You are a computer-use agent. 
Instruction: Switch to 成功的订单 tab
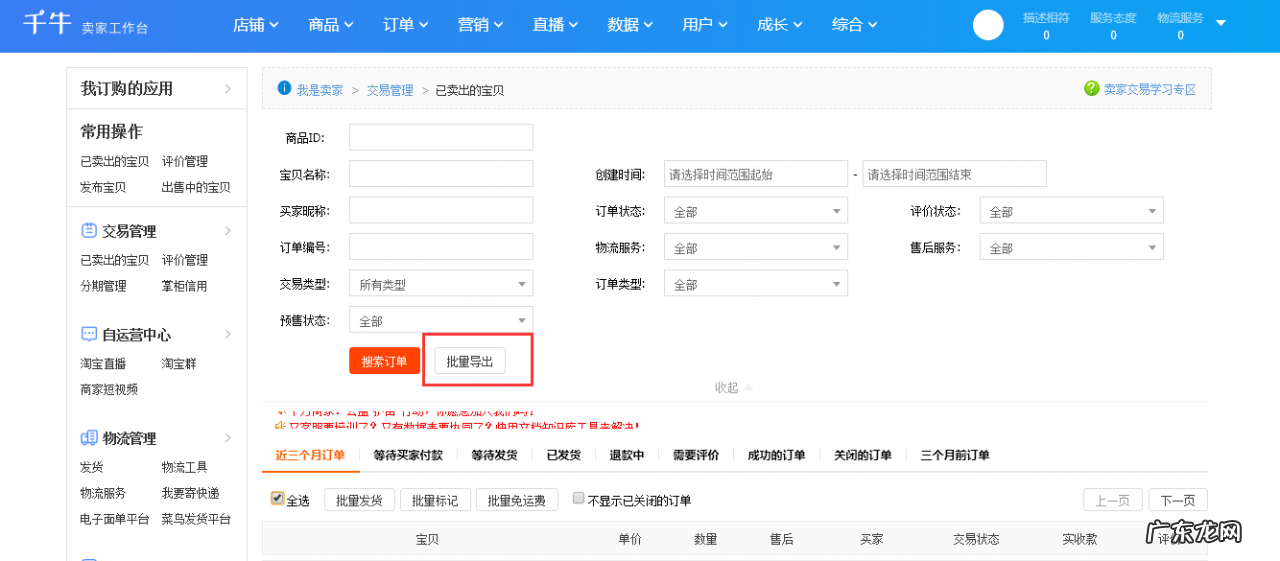coord(776,455)
